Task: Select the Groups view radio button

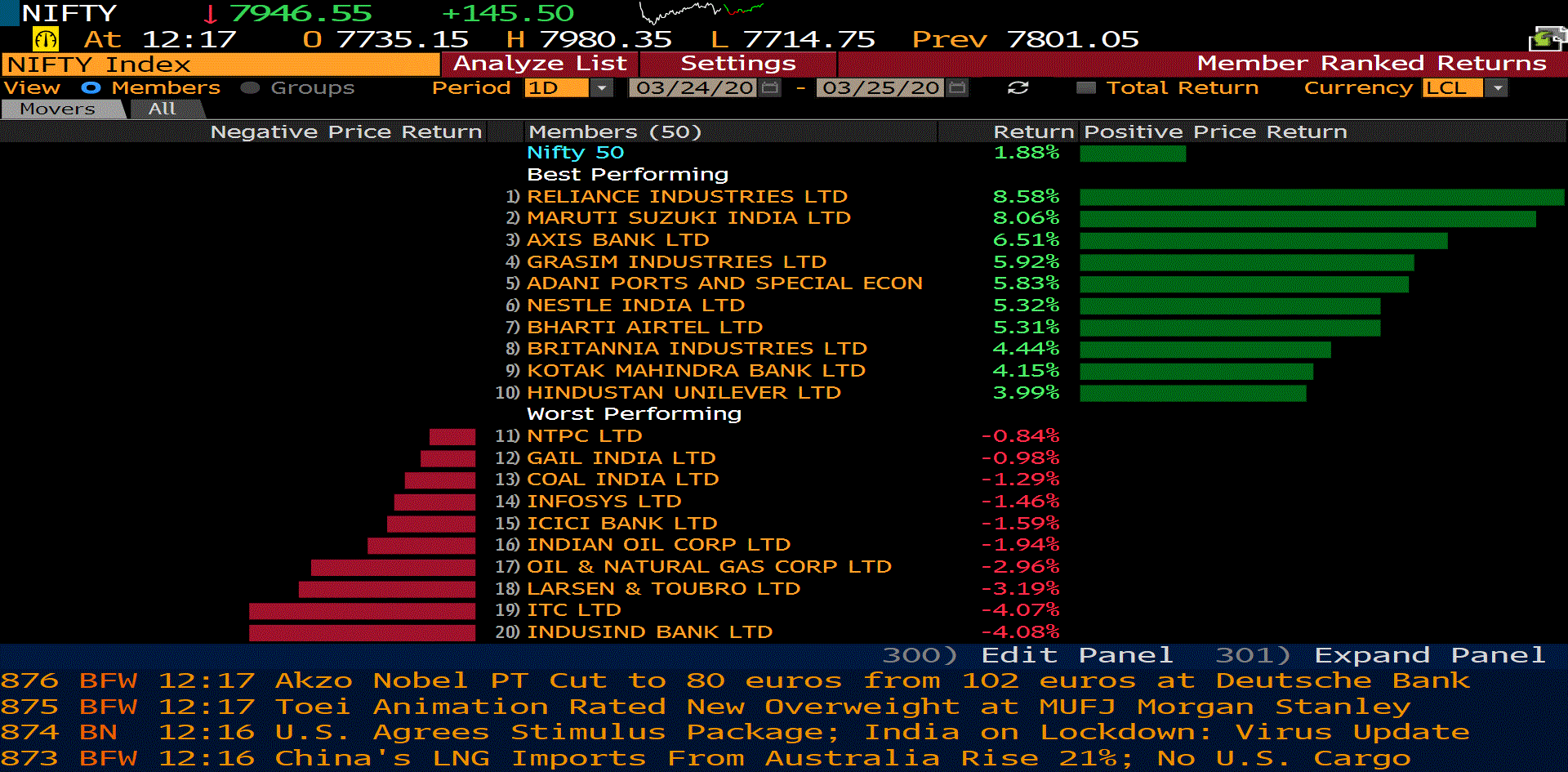Action: (250, 88)
